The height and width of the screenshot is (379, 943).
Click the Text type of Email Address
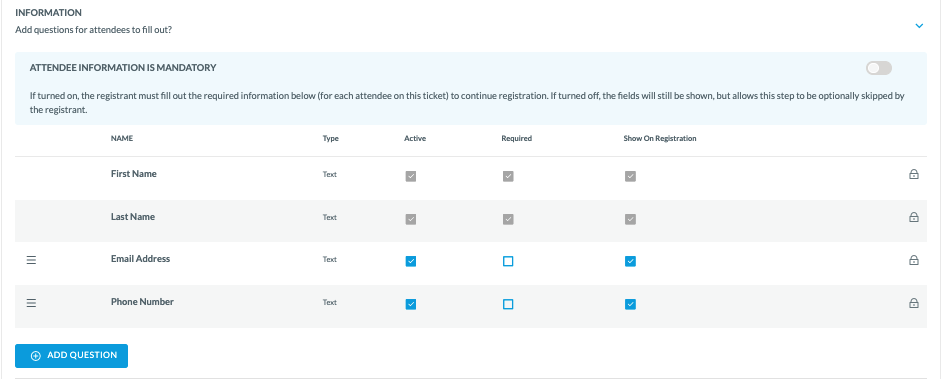click(x=330, y=260)
